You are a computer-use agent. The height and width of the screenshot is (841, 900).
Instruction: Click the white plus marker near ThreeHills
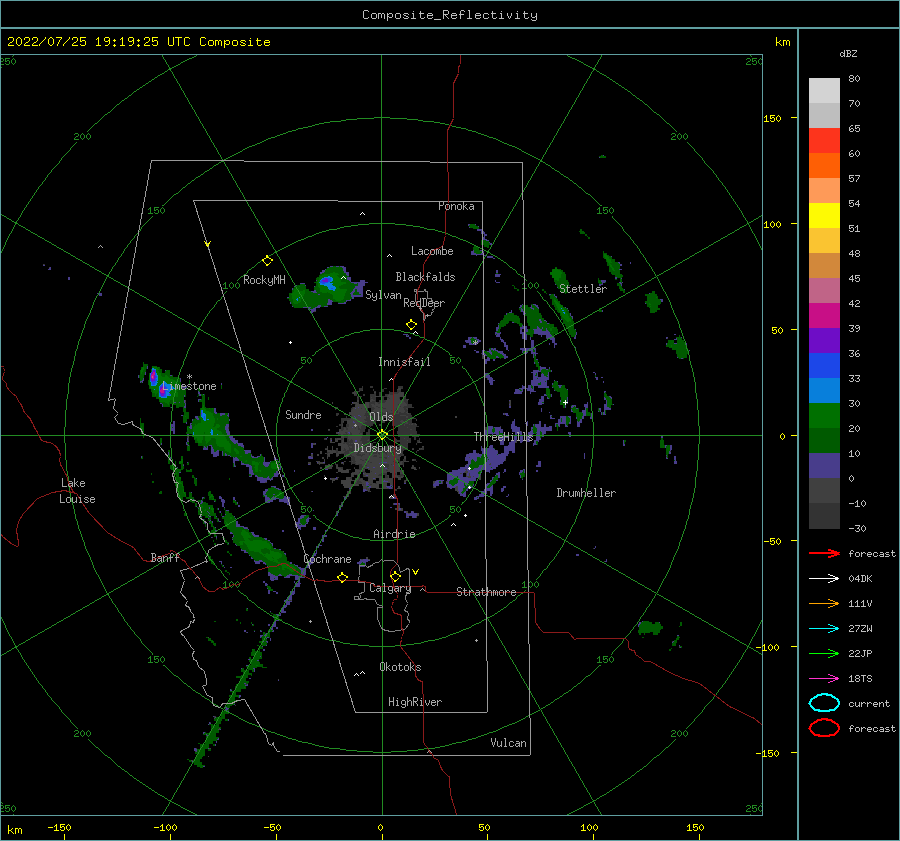pos(565,403)
